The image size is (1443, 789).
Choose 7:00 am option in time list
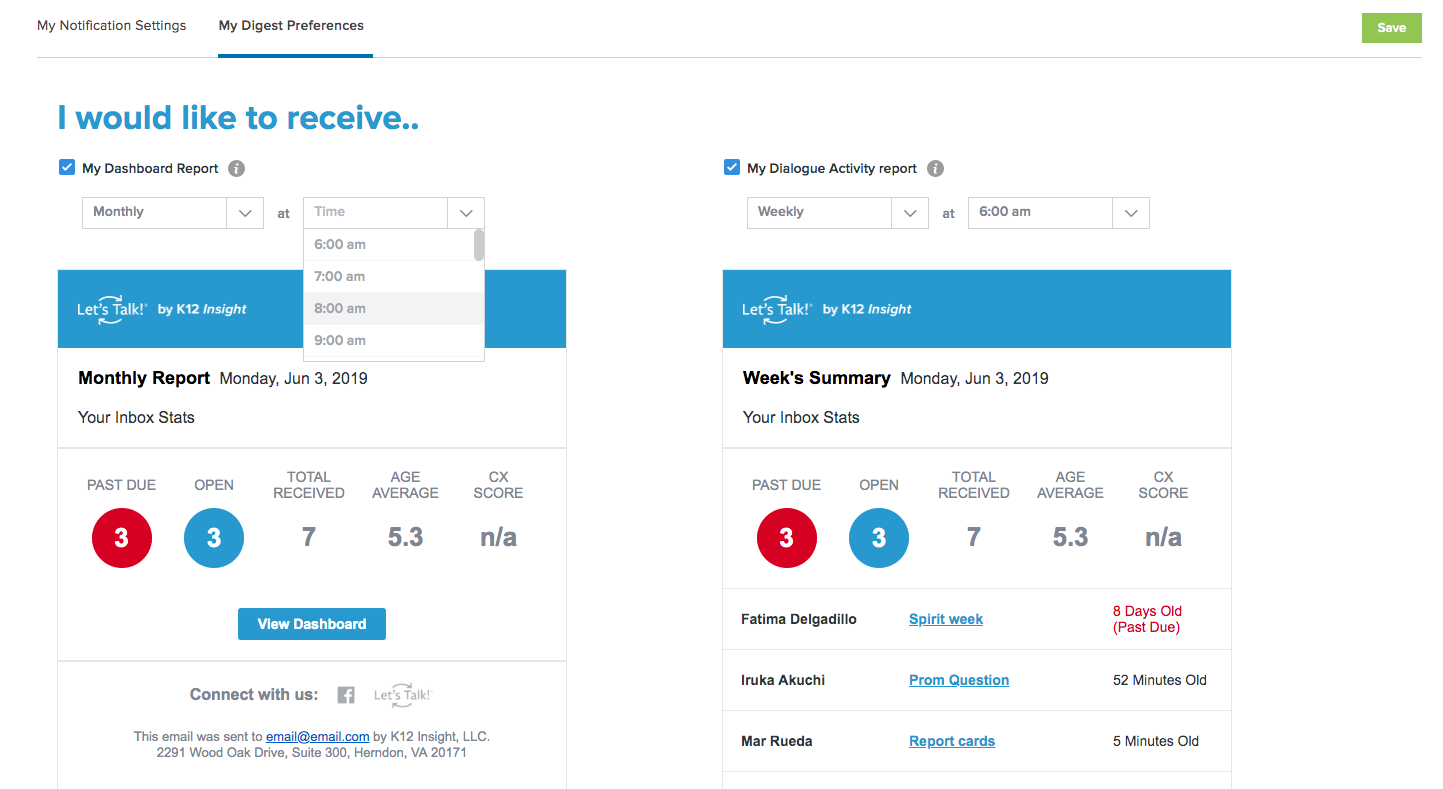340,276
